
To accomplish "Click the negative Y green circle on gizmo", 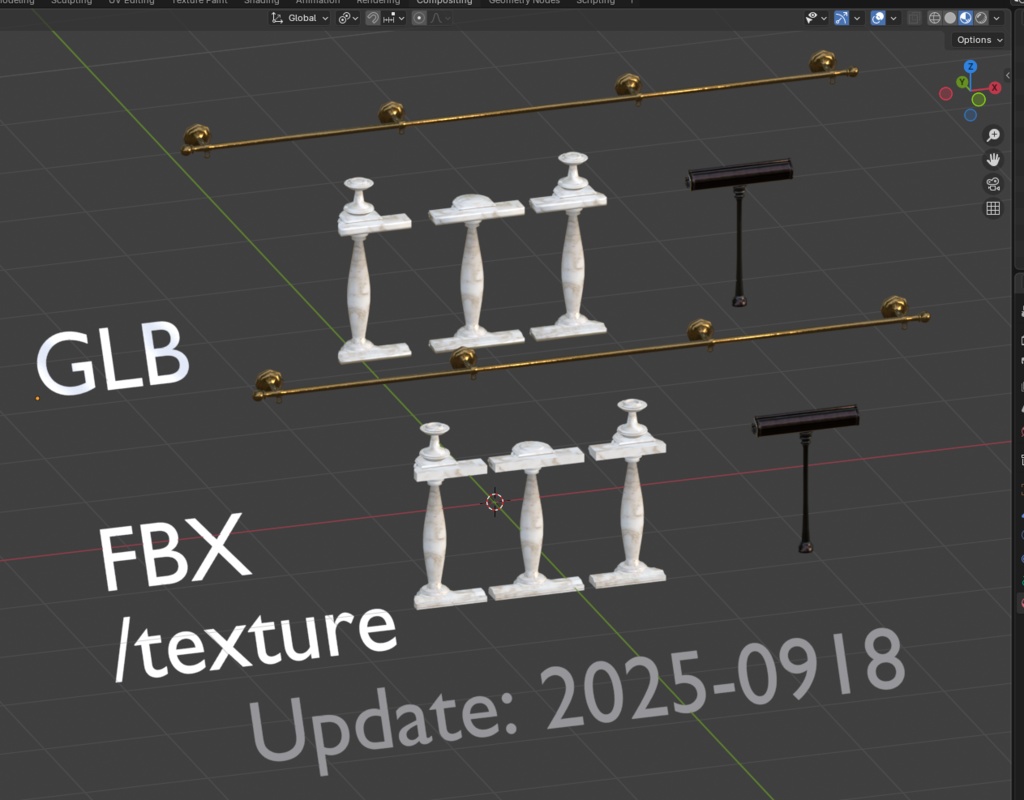I will click(x=978, y=99).
